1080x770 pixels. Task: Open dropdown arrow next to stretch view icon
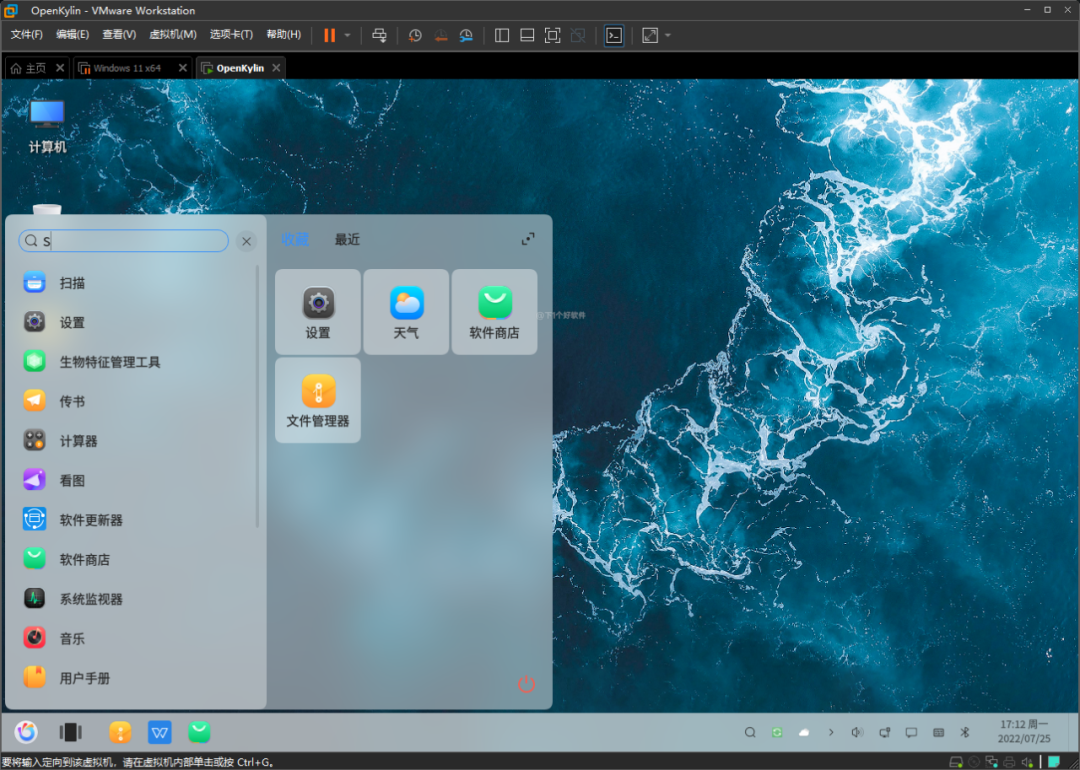point(668,35)
